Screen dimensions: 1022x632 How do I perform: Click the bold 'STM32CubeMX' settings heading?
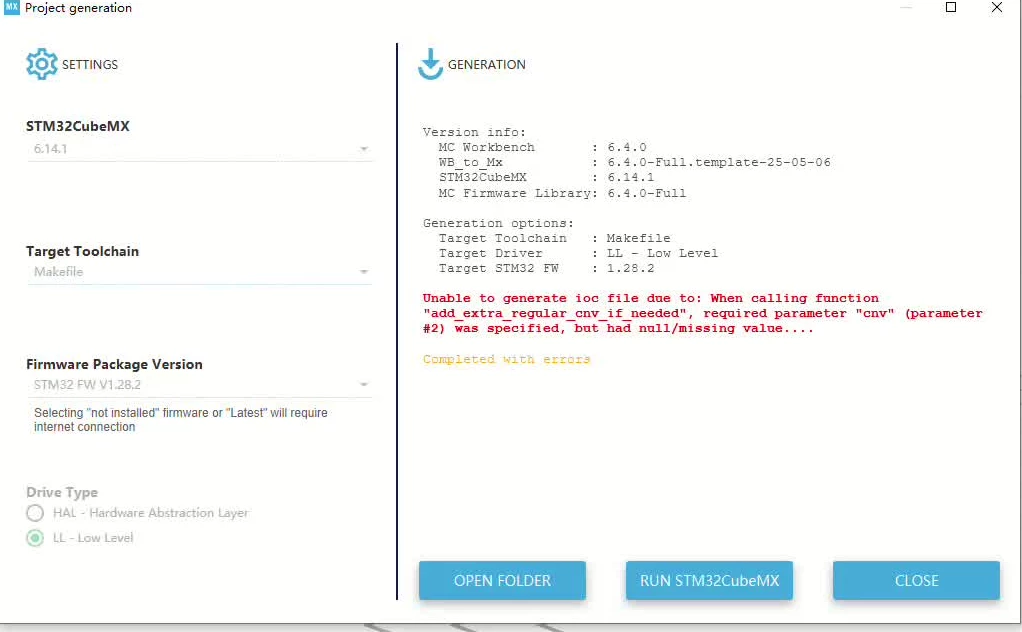pyautogui.click(x=78, y=126)
